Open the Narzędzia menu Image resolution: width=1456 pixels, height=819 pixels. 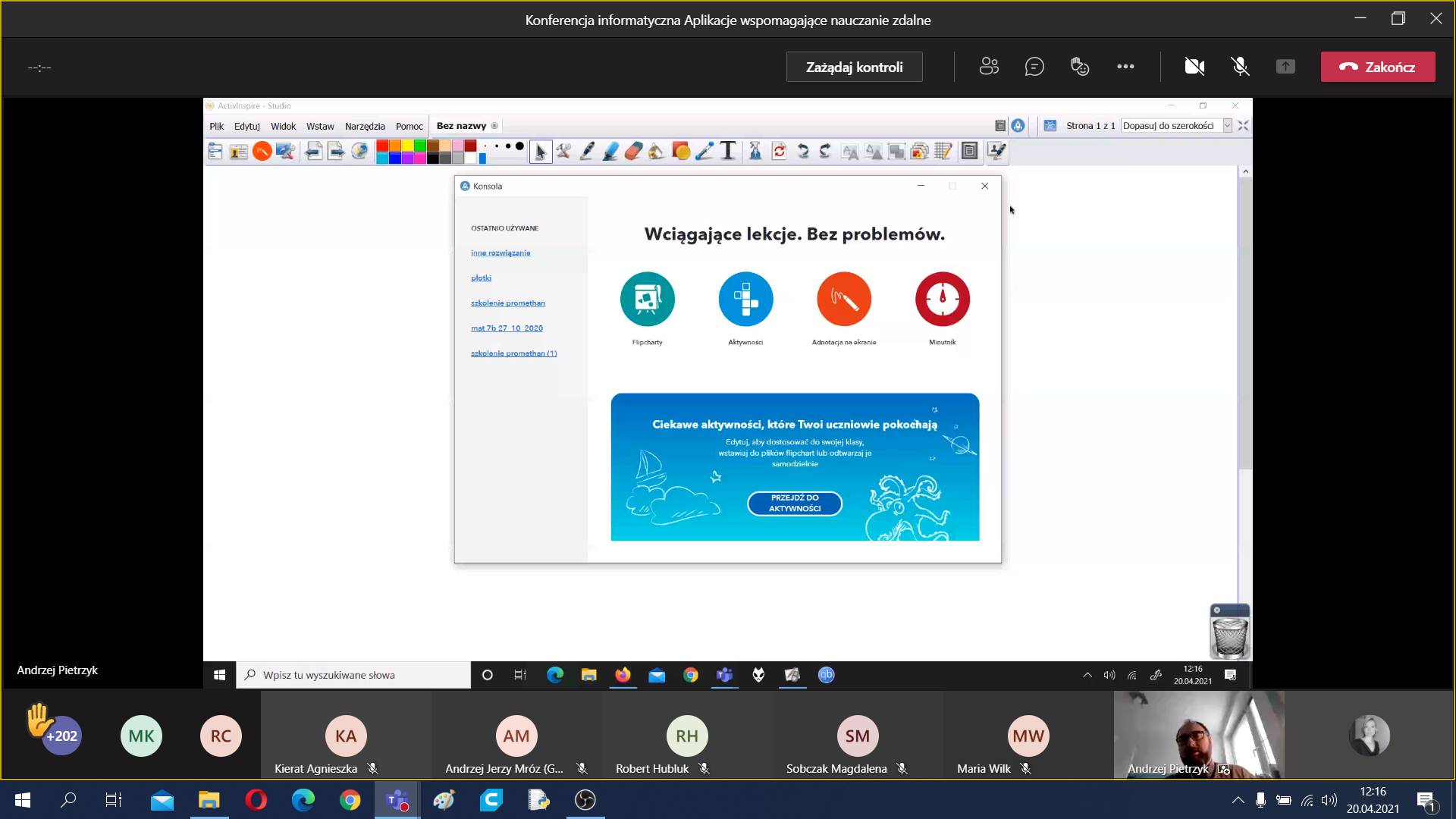pyautogui.click(x=365, y=126)
